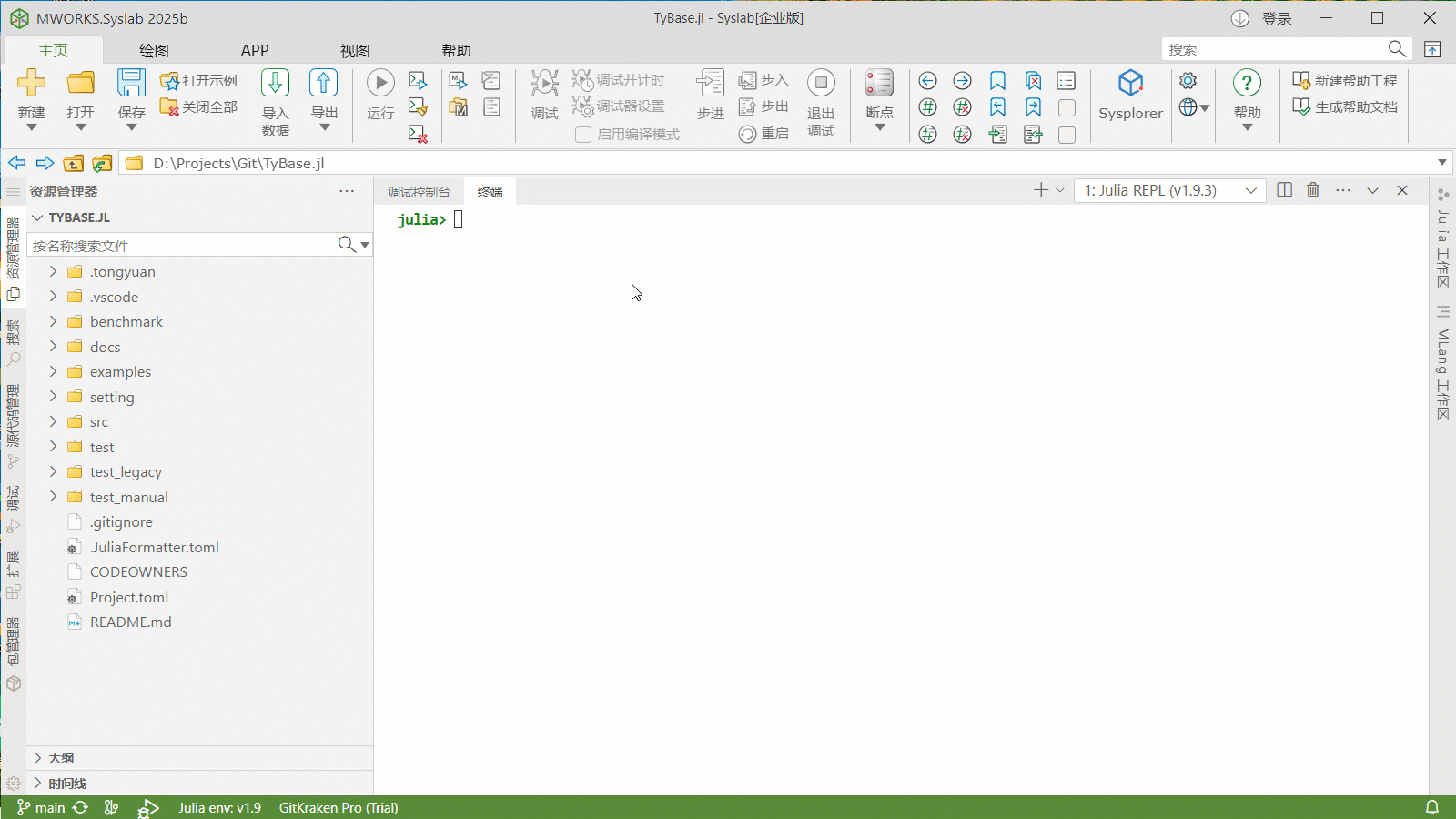The height and width of the screenshot is (819, 1456).
Task: Expand the src folder
Action: [53, 421]
